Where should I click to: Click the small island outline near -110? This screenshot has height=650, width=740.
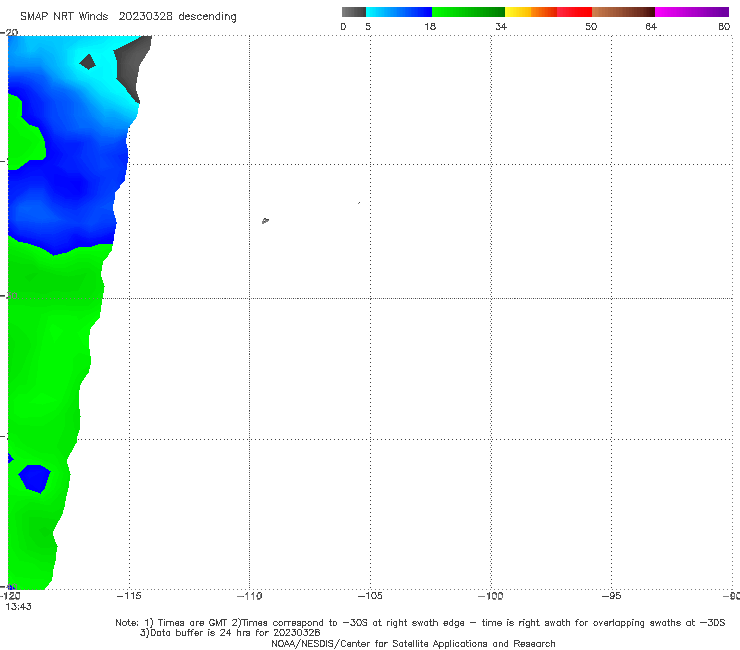pyautogui.click(x=265, y=220)
